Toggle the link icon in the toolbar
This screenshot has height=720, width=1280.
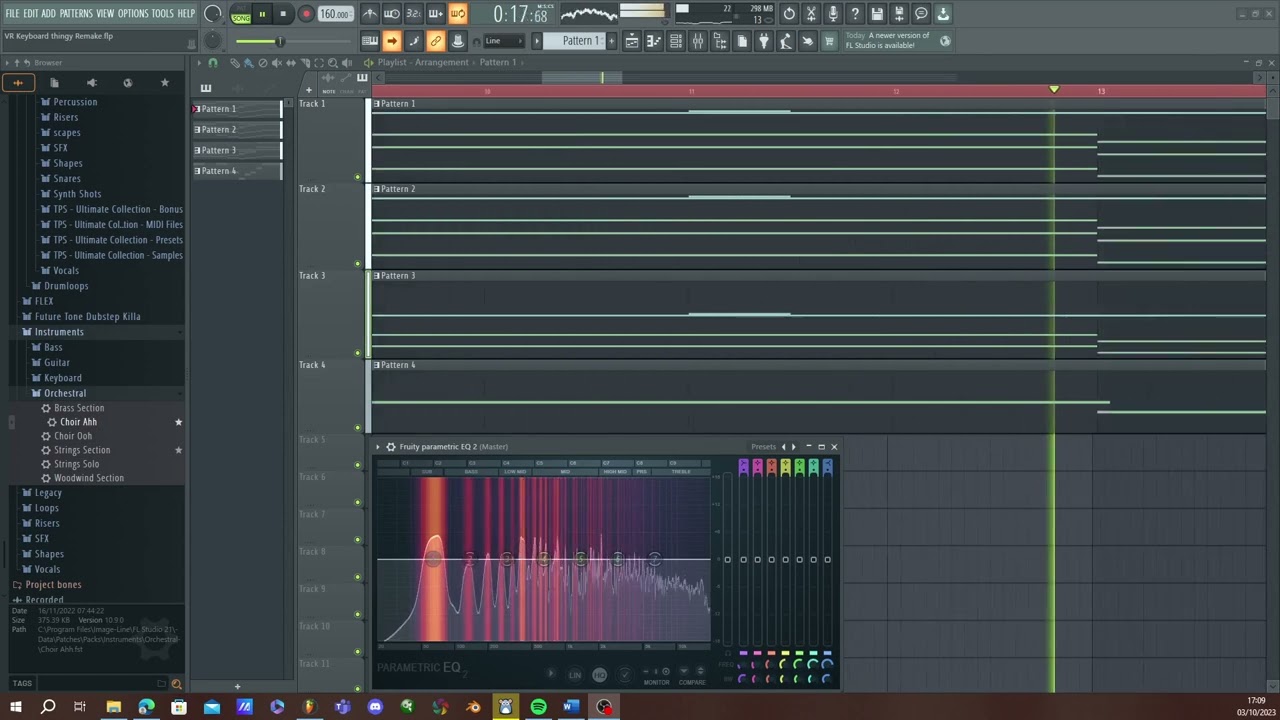pyautogui.click(x=435, y=41)
